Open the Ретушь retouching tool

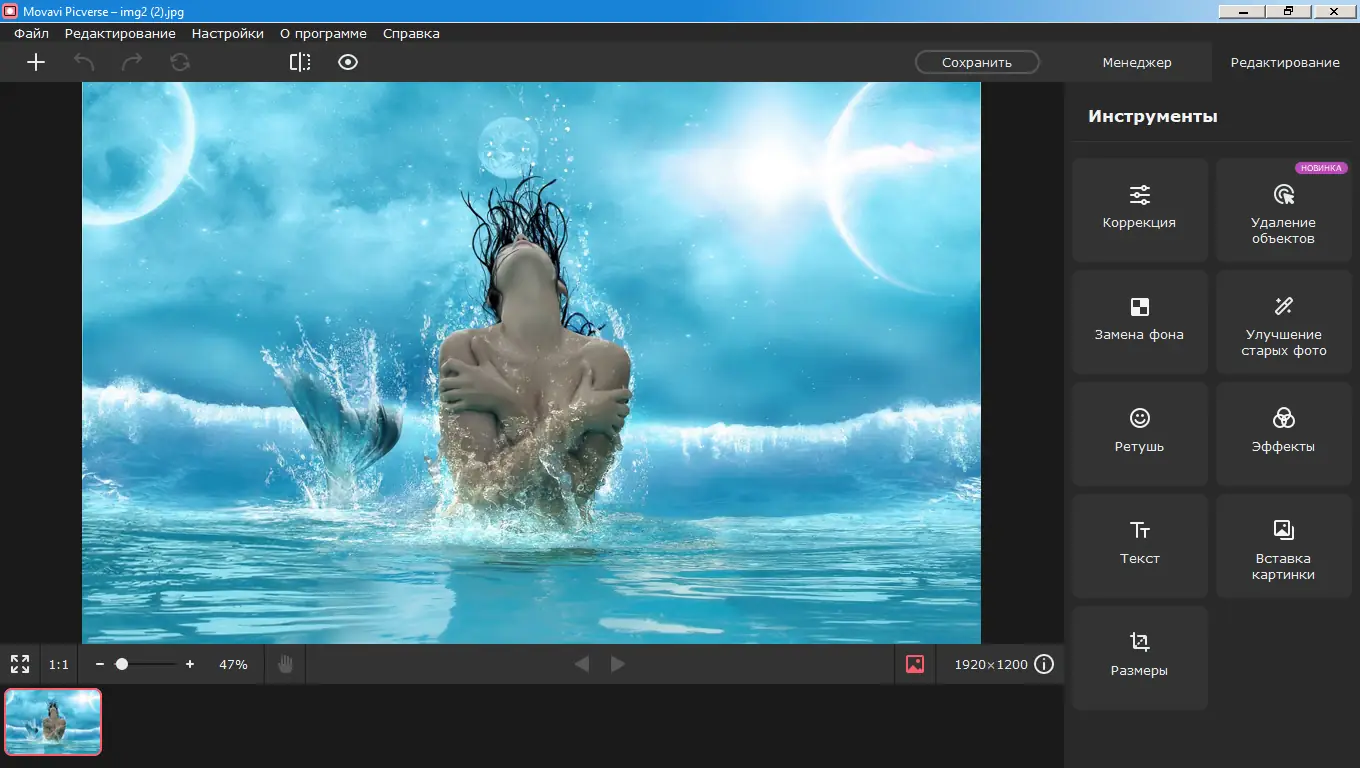click(x=1139, y=433)
